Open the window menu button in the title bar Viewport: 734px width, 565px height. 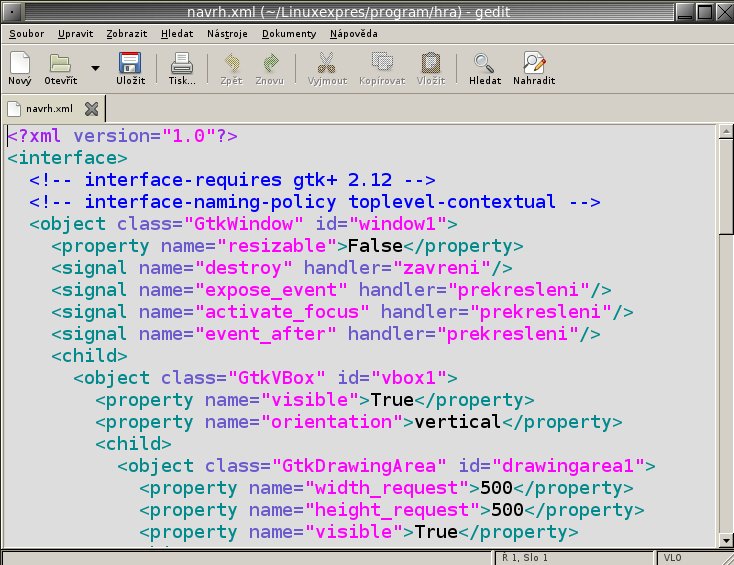(12, 12)
